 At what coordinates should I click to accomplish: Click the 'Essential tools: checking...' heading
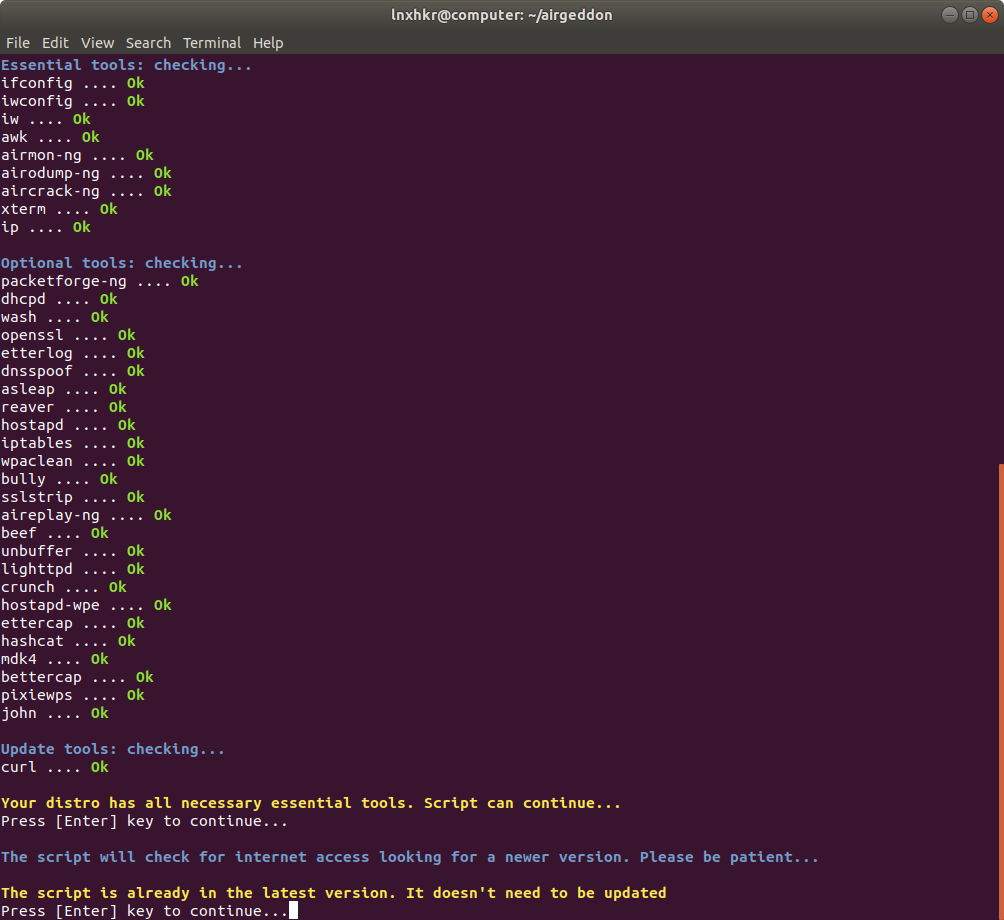(x=126, y=65)
